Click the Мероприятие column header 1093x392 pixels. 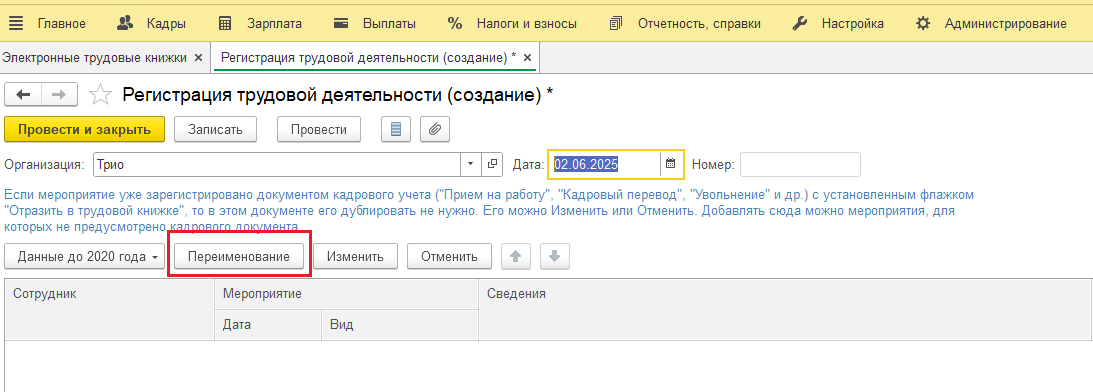[346, 294]
